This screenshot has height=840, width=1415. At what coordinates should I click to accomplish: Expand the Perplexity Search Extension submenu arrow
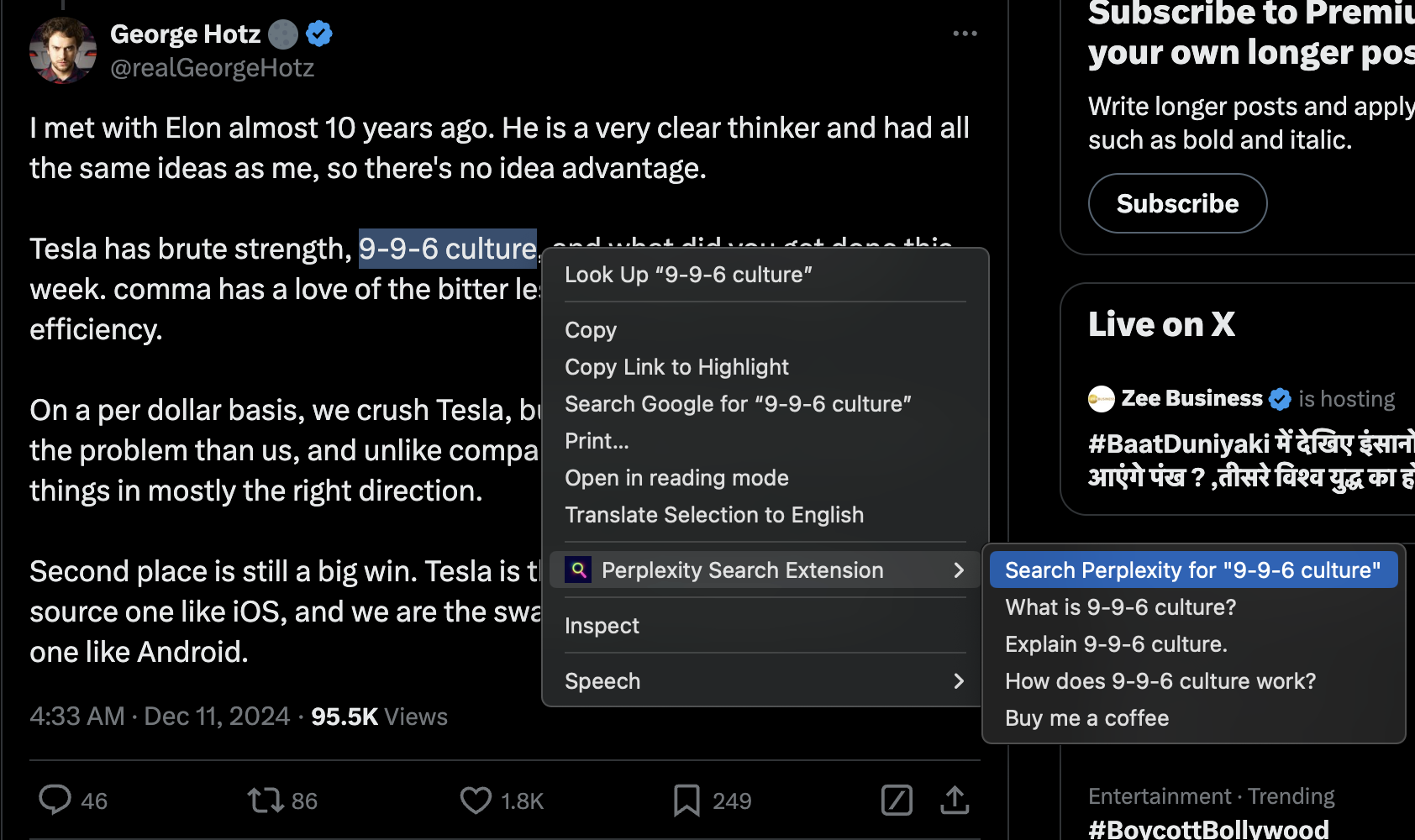[959, 570]
